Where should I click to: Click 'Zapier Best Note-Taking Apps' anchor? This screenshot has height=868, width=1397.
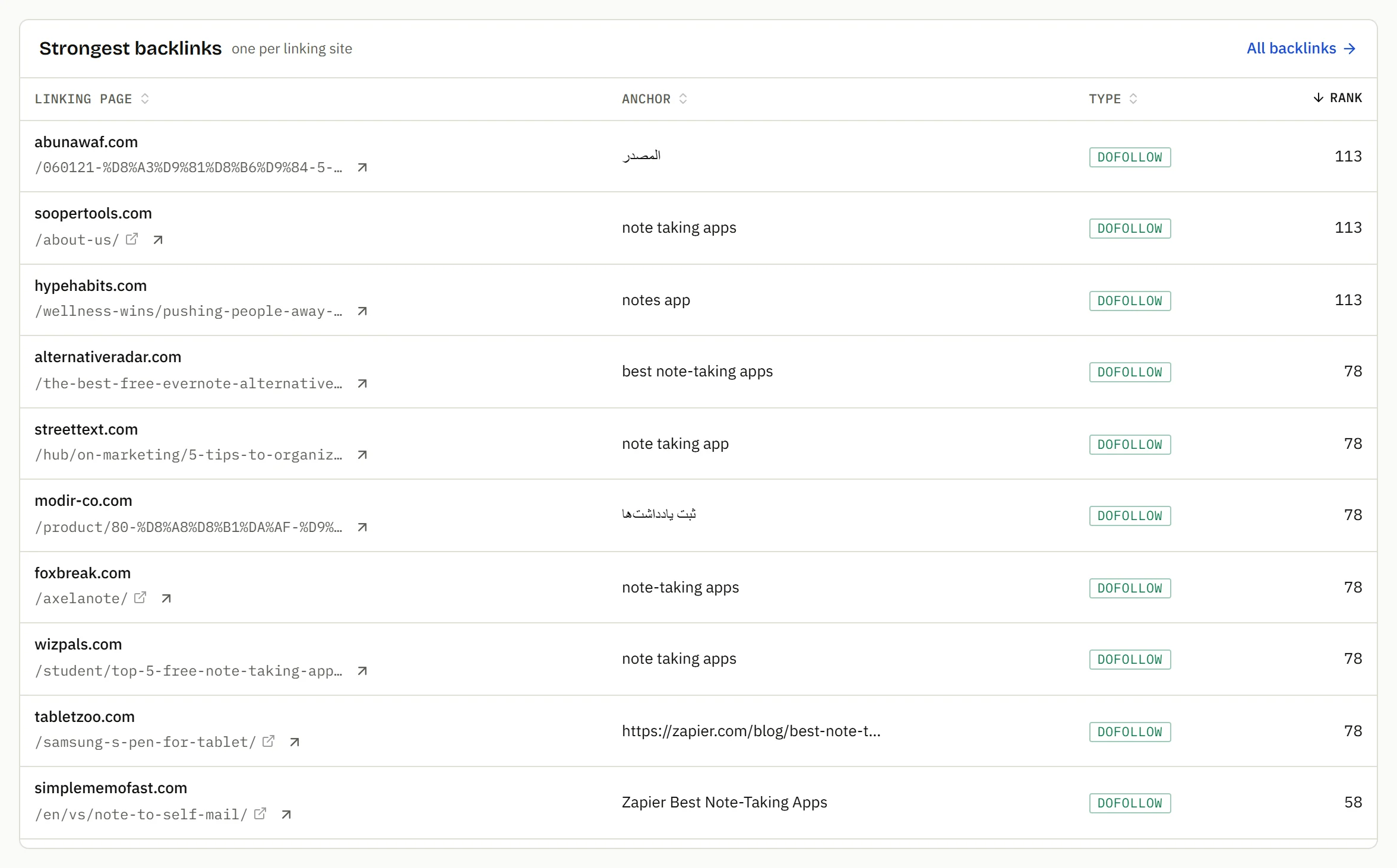(724, 802)
